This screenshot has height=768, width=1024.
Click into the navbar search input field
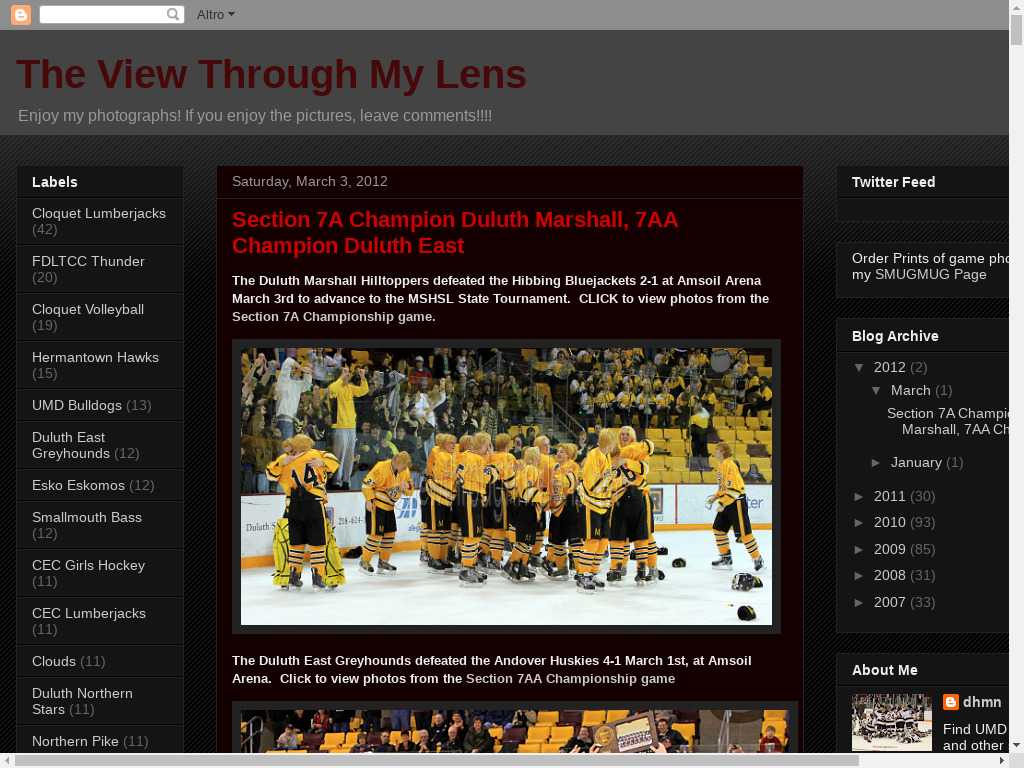102,15
